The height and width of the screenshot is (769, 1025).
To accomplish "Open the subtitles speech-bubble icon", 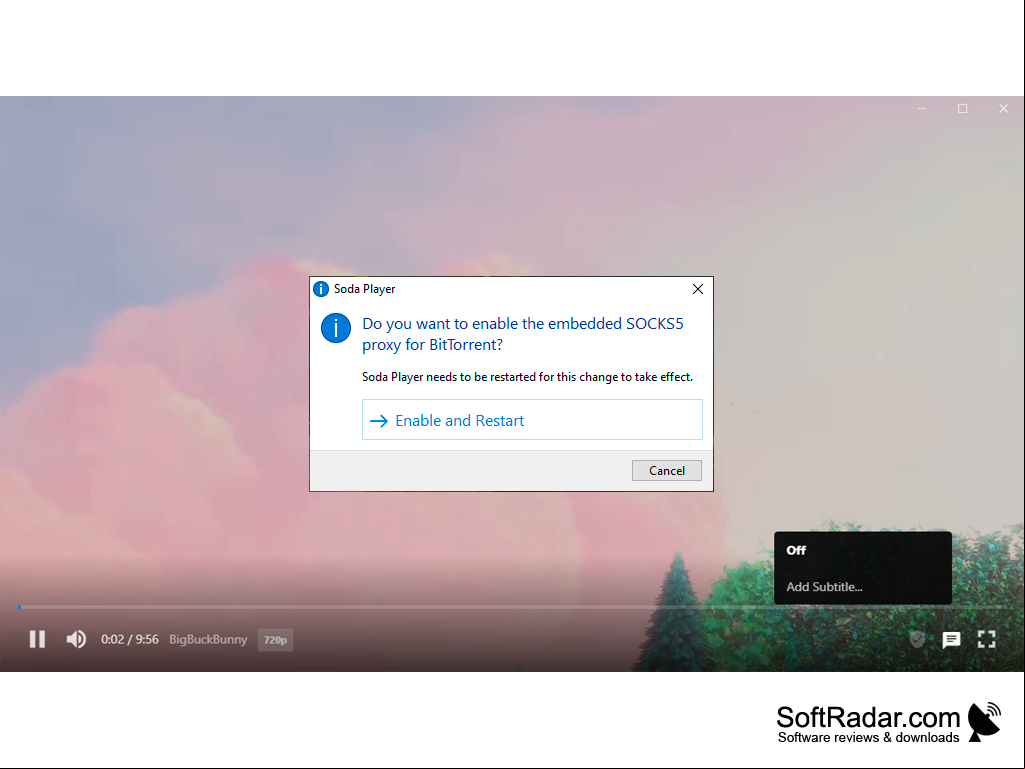I will coord(951,640).
